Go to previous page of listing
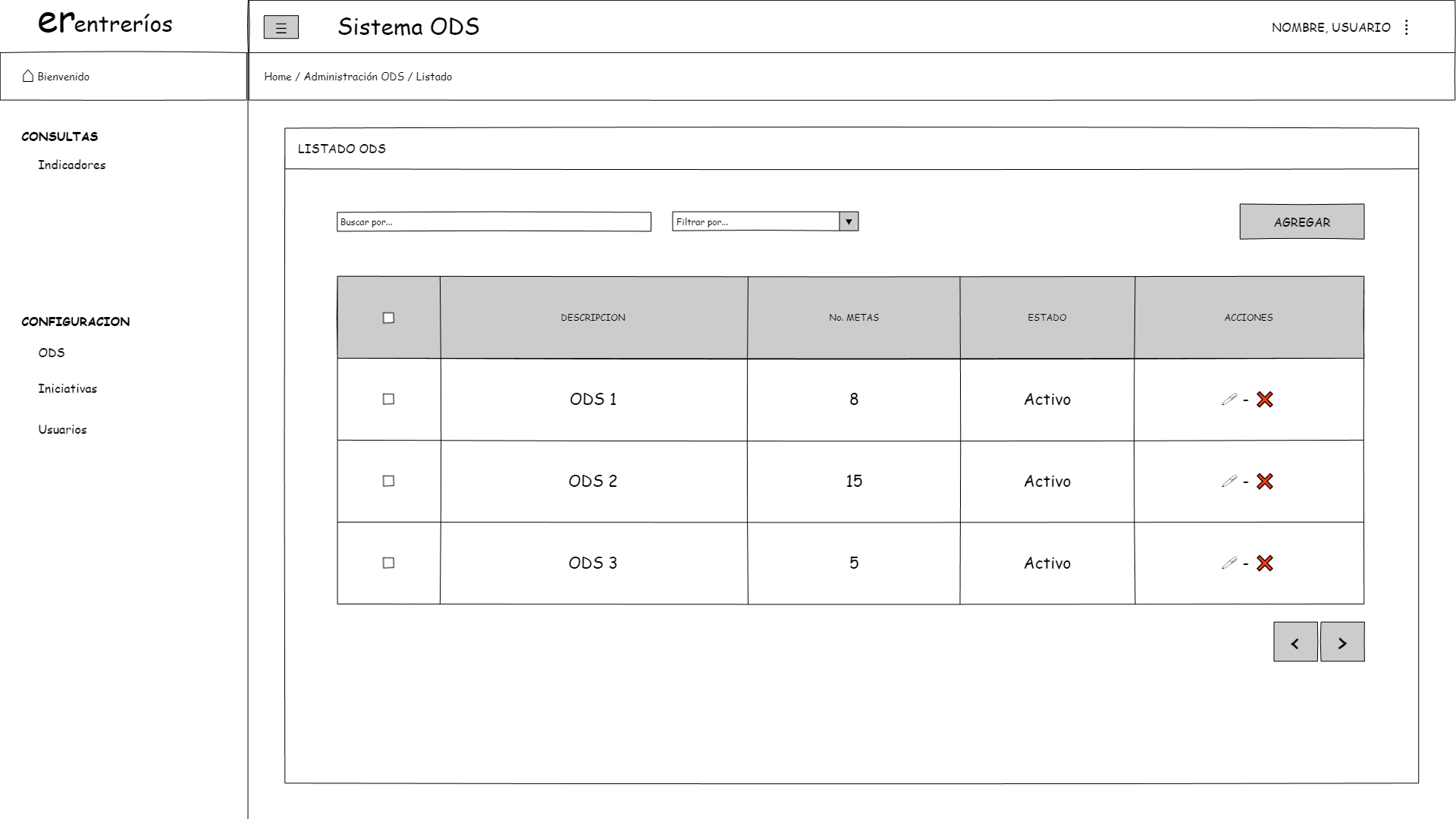 (x=1294, y=642)
